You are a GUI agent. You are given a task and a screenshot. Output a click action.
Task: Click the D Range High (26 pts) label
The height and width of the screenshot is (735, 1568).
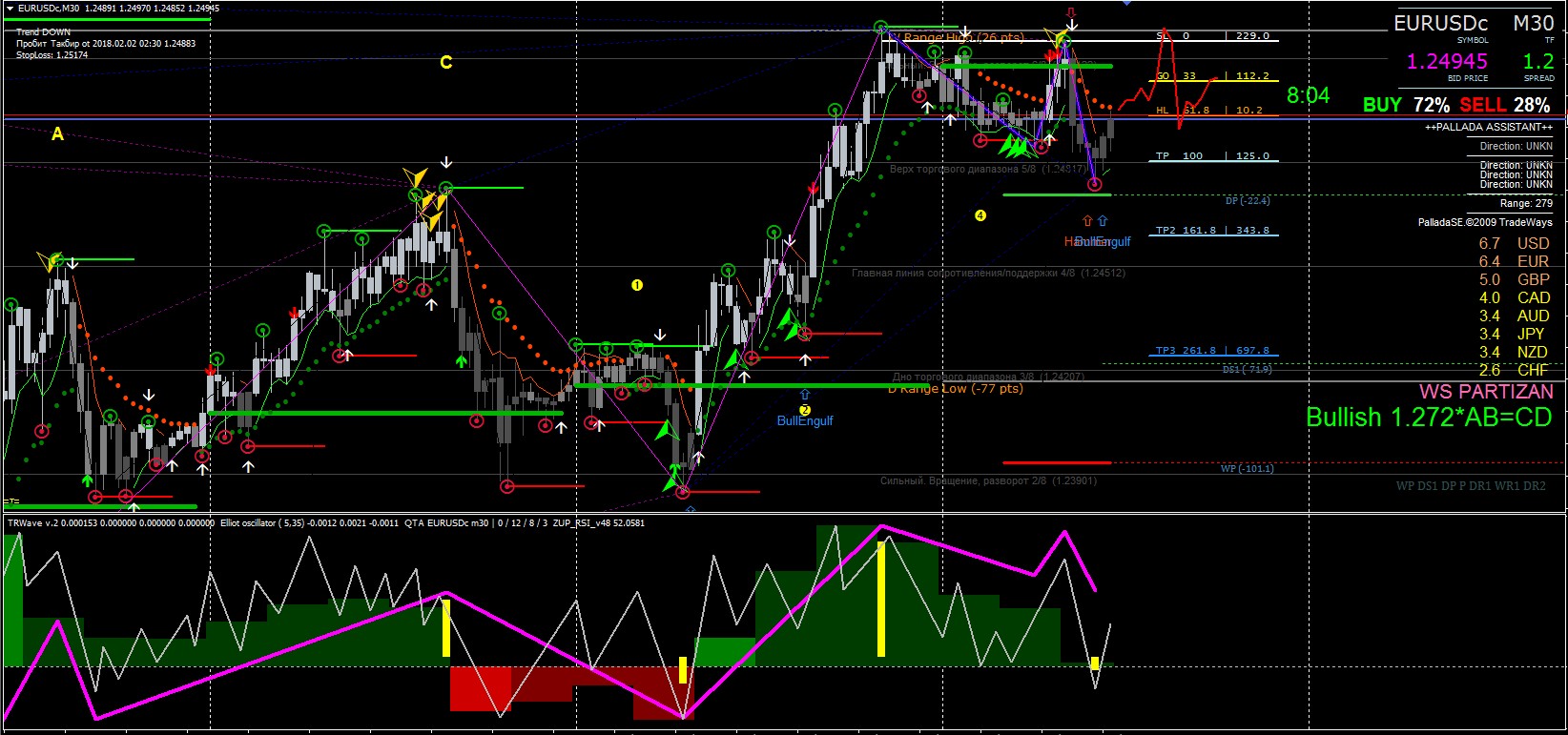coord(956,38)
